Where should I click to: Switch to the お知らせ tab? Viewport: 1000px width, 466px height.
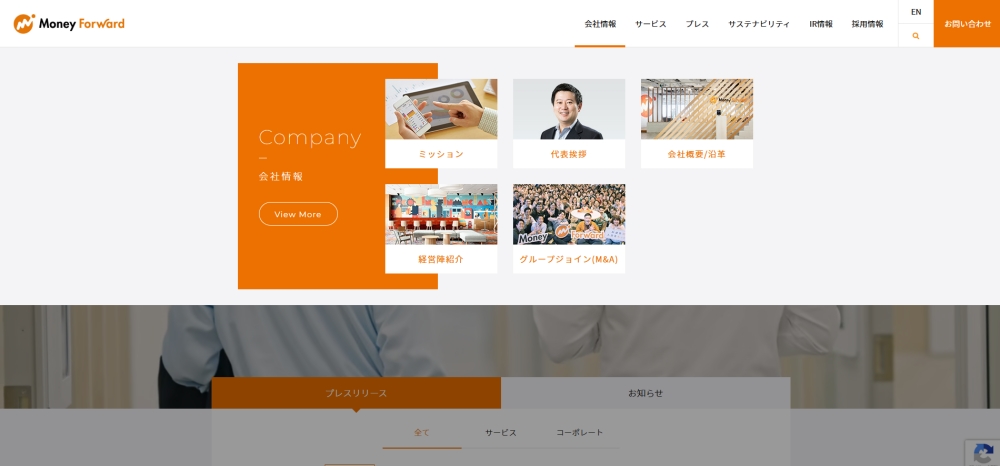(x=645, y=393)
